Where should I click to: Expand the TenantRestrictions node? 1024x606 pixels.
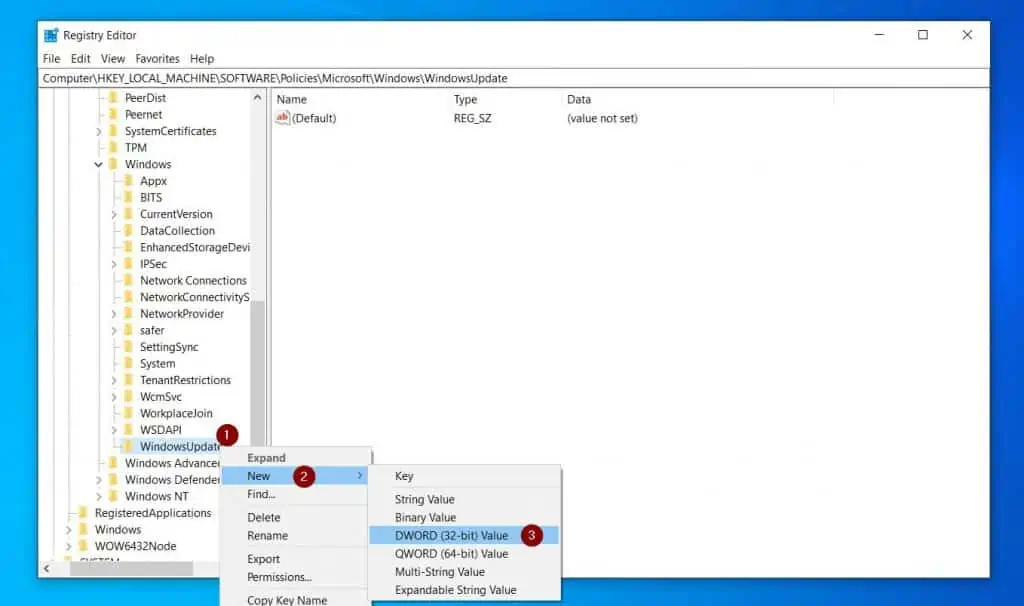114,380
